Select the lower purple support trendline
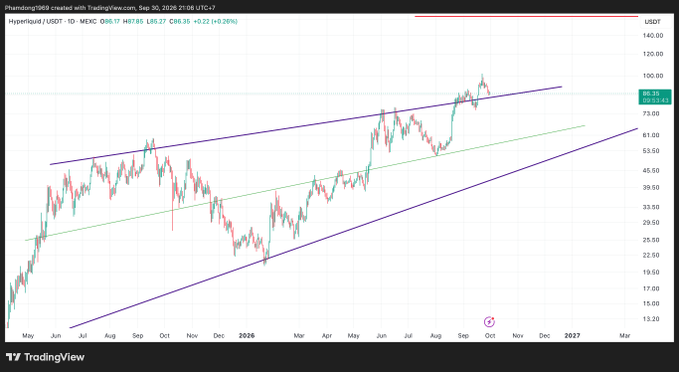Viewport: 679px width, 372px height. tap(353, 228)
